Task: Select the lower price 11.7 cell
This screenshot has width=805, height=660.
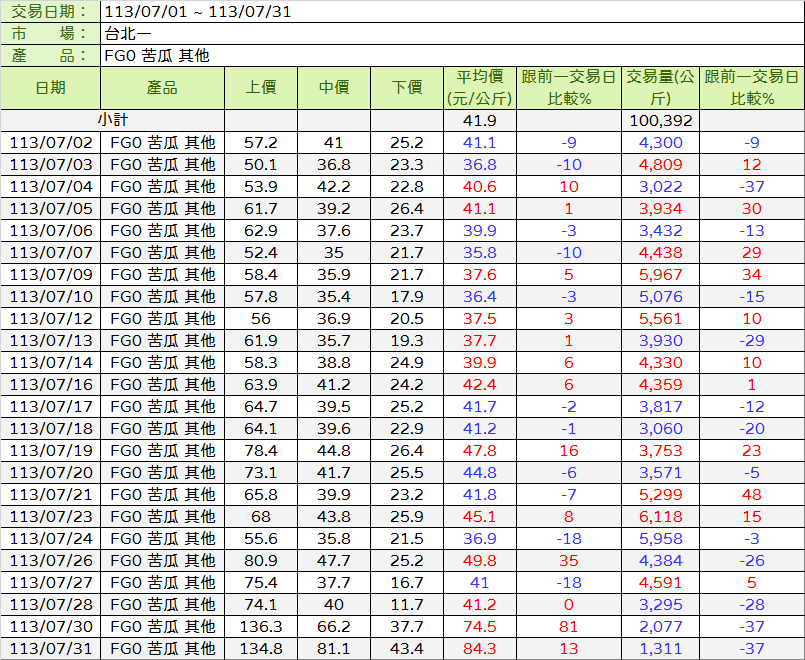Action: [407, 604]
